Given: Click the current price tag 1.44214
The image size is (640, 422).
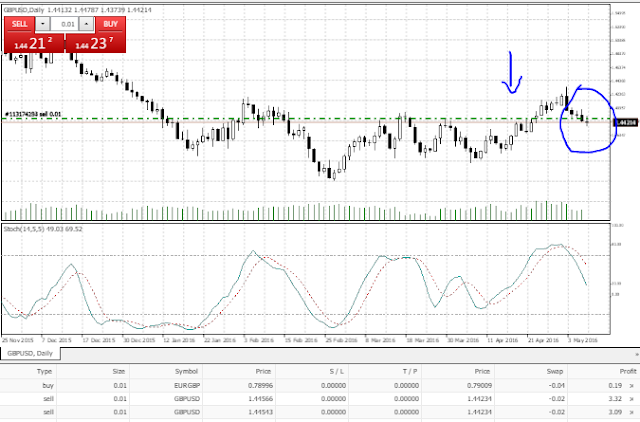Looking at the screenshot, I should point(626,122).
